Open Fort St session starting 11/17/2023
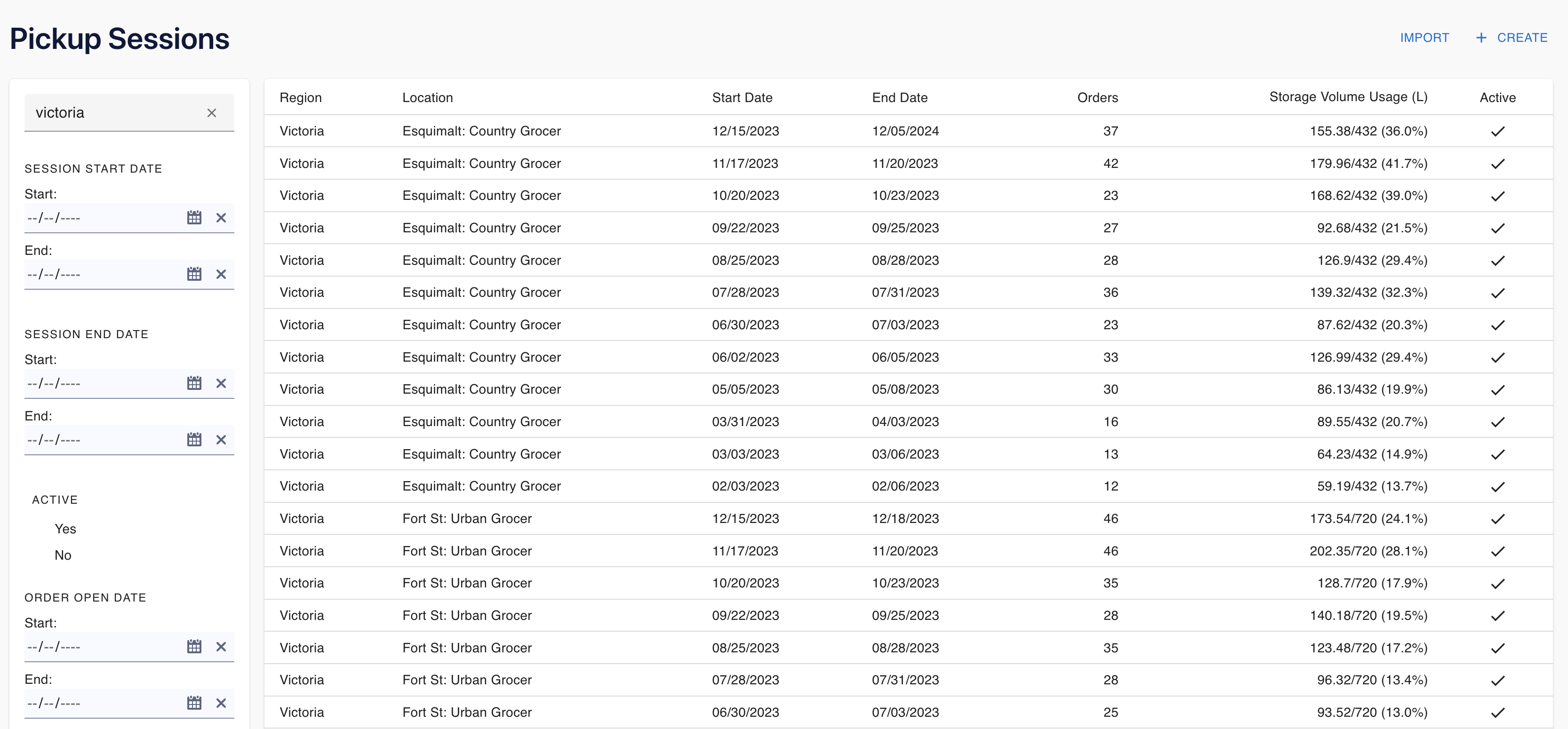1568x729 pixels. click(x=467, y=551)
